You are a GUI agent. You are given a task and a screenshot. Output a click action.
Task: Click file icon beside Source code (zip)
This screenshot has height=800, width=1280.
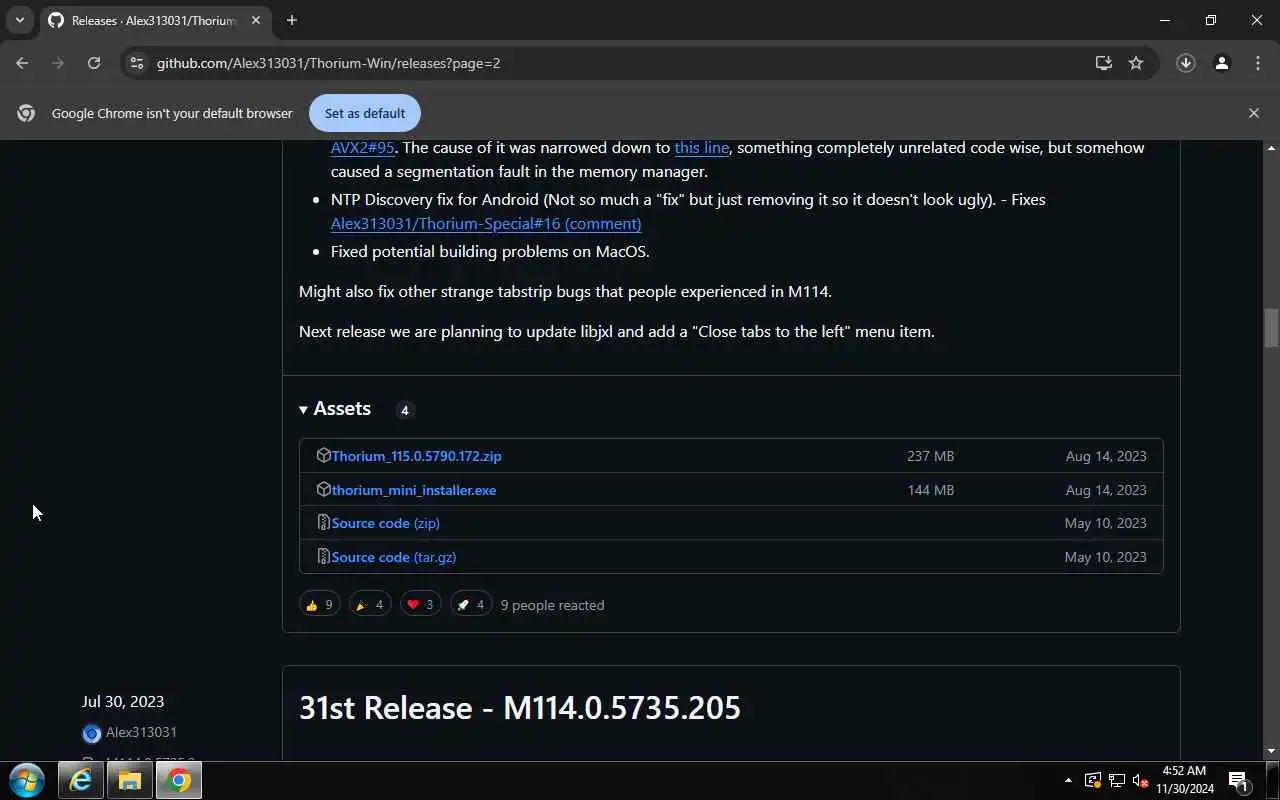pos(323,522)
